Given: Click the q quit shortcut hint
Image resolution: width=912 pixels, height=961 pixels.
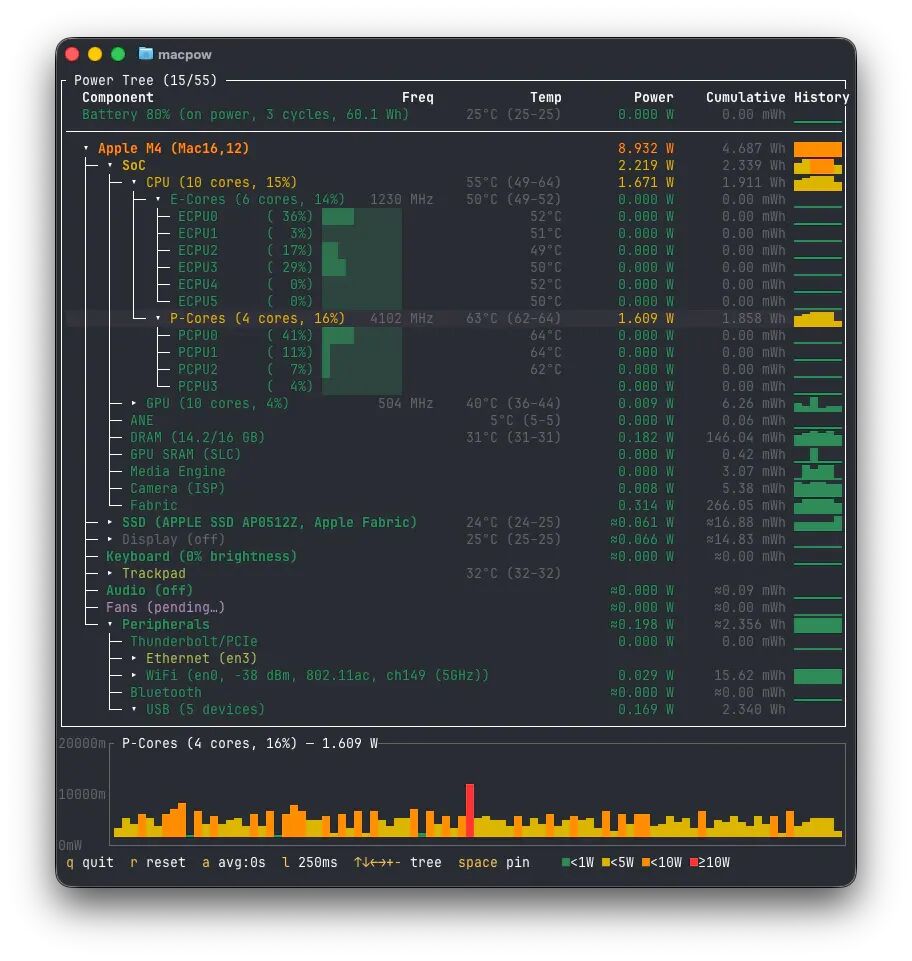Looking at the screenshot, I should pos(90,862).
